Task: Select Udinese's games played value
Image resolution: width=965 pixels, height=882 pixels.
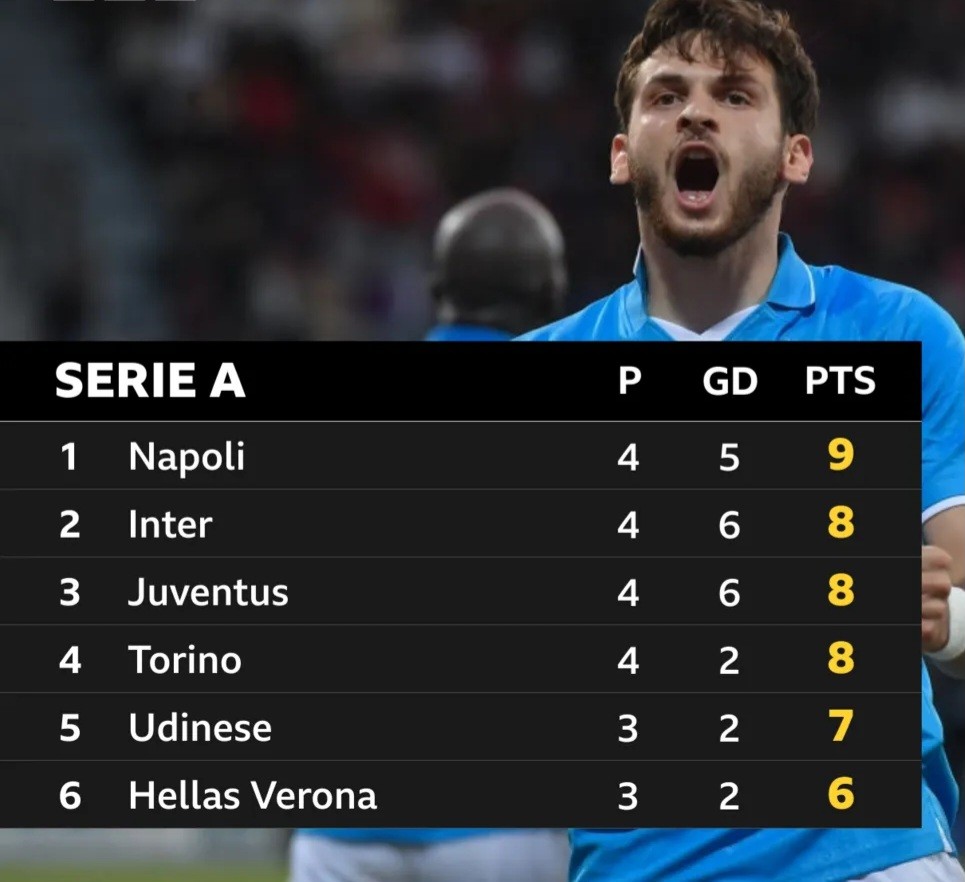Action: [x=628, y=729]
